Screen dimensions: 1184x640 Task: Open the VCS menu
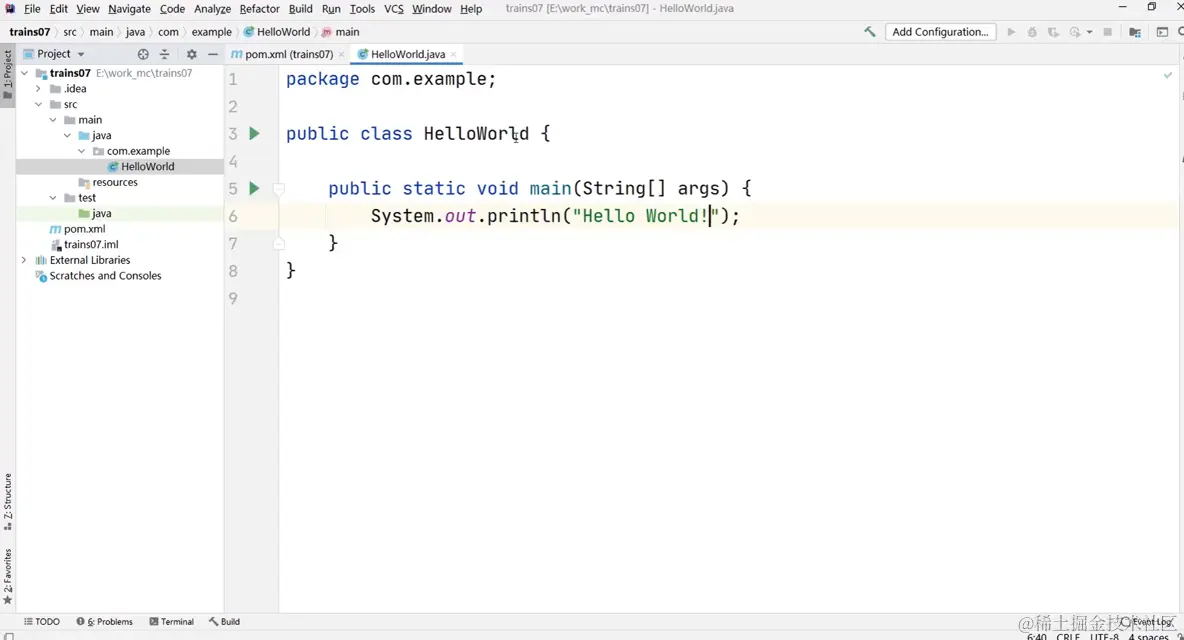coord(393,9)
